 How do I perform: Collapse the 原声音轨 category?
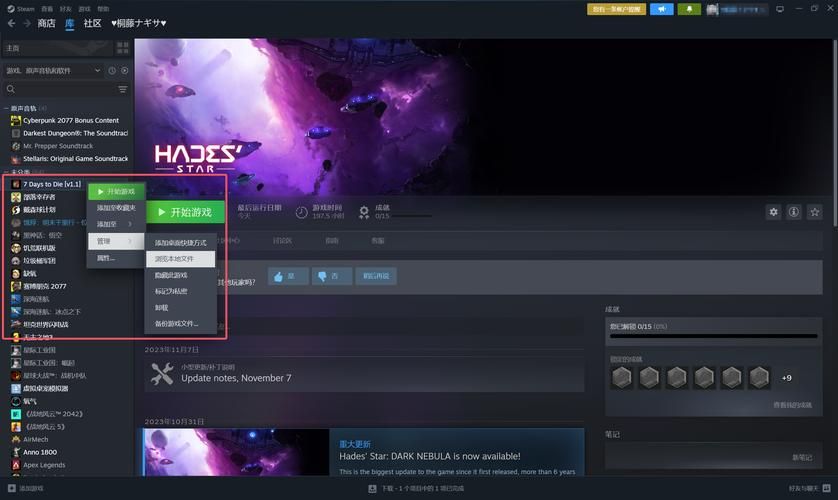[x=6, y=108]
